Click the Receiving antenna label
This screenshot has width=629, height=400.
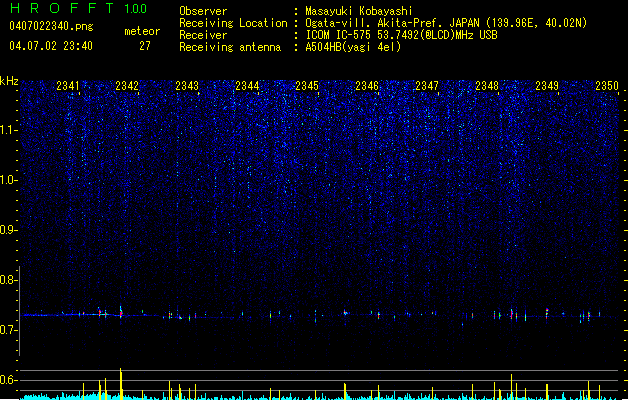point(230,47)
